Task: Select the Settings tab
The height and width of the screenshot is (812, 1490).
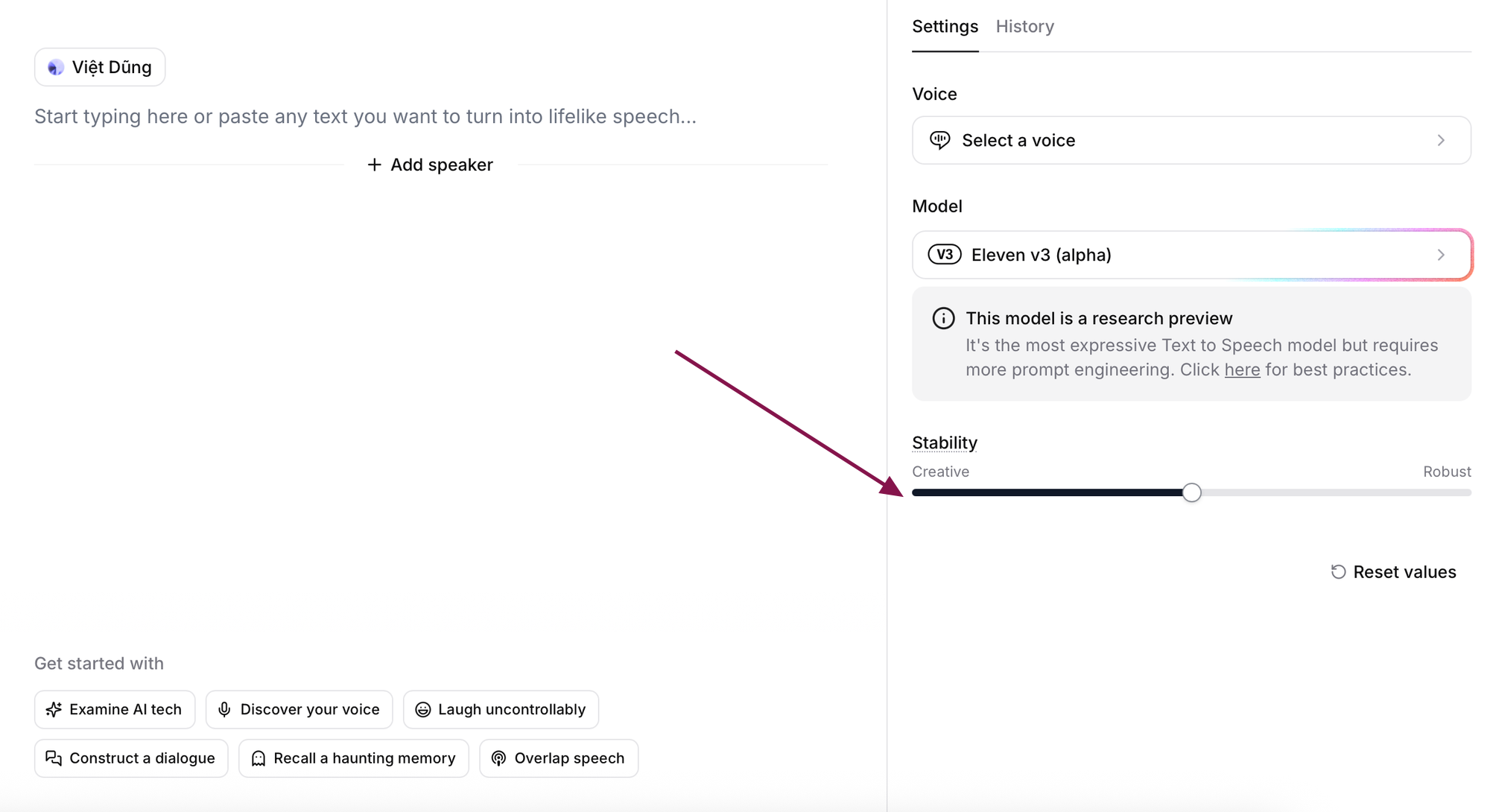Action: (x=945, y=27)
